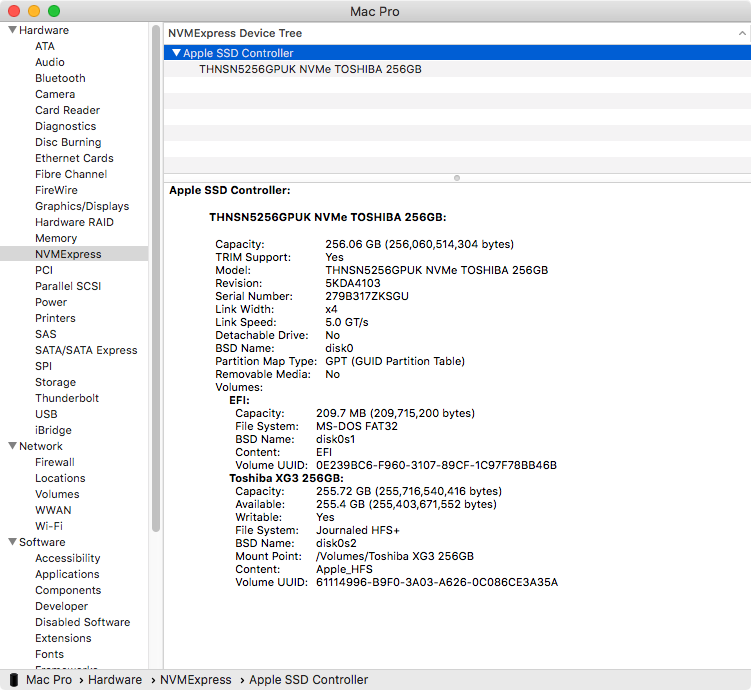This screenshot has height=690, width=751.
Task: Select Hardware RAID in the sidebar
Action: click(74, 222)
